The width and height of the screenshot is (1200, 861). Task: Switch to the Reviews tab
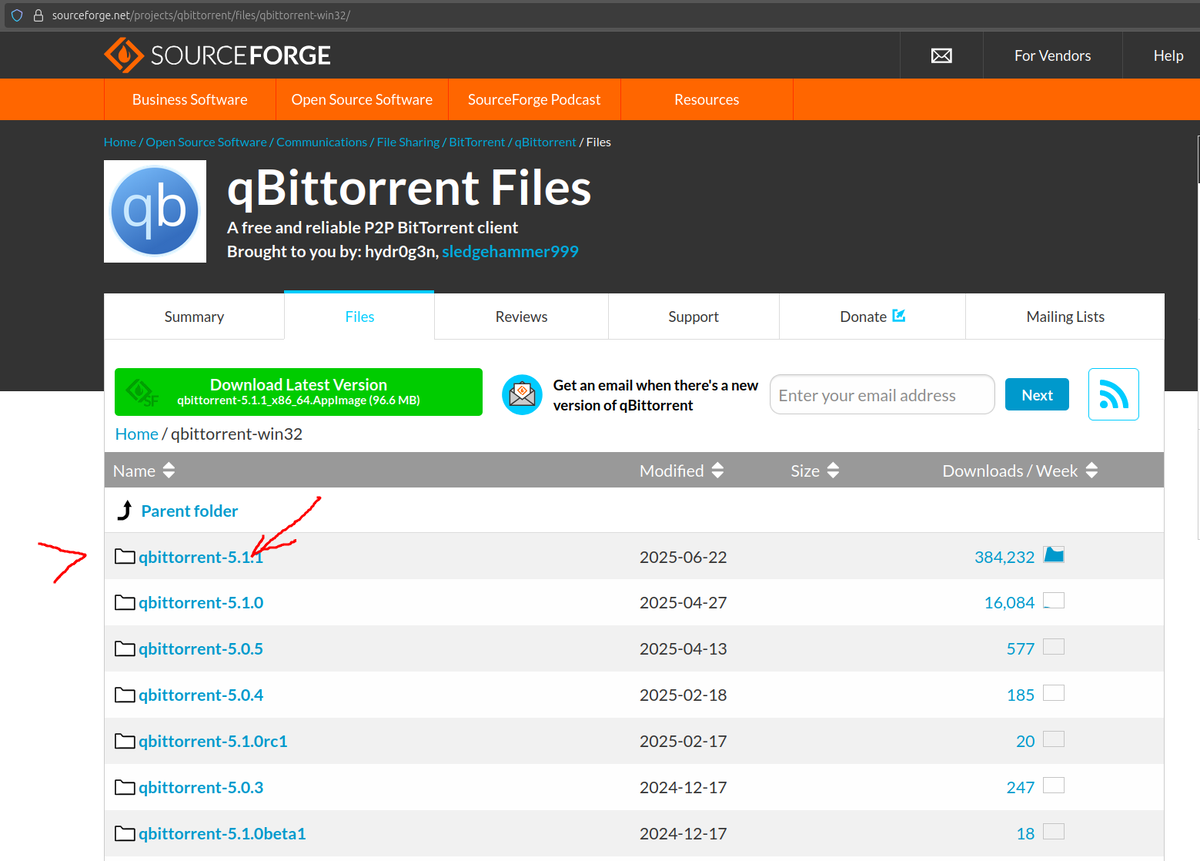coord(521,316)
